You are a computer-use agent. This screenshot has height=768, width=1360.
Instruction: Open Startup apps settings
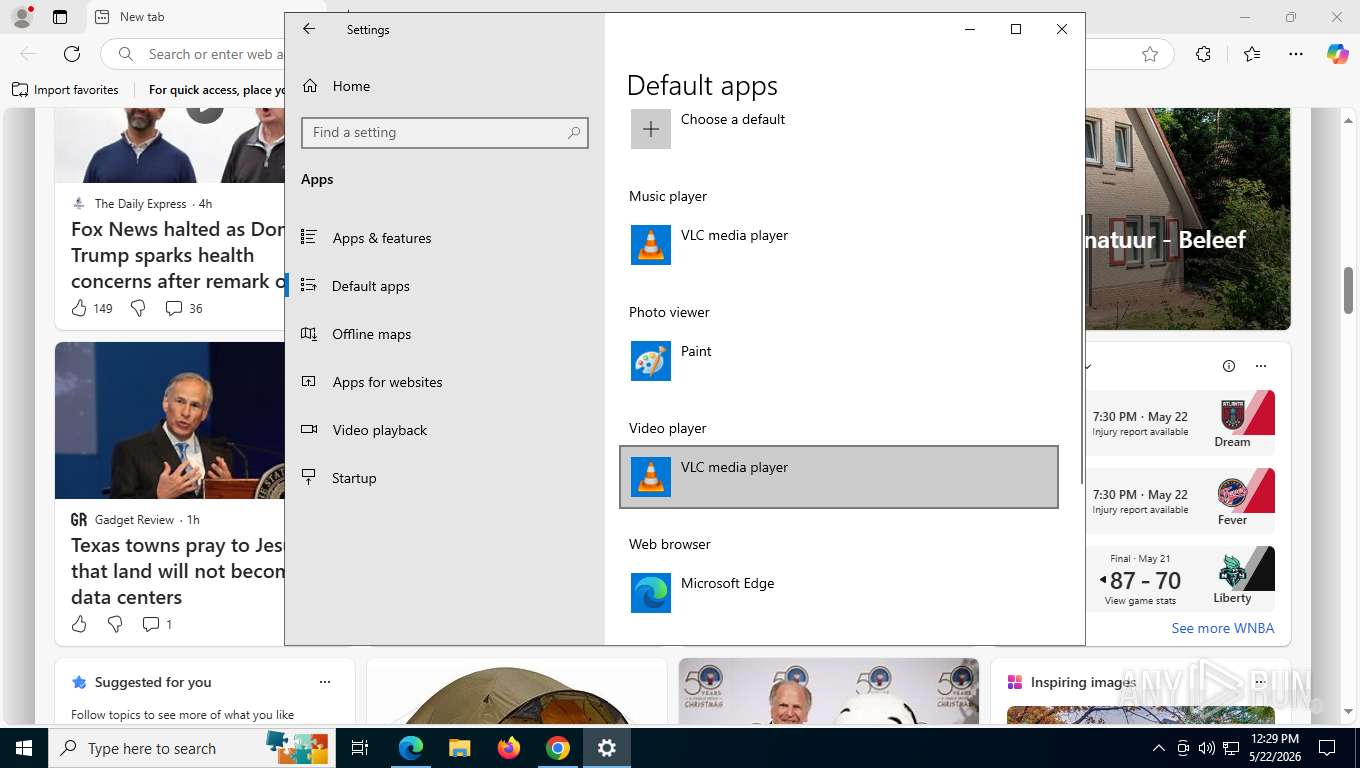[x=444, y=478]
